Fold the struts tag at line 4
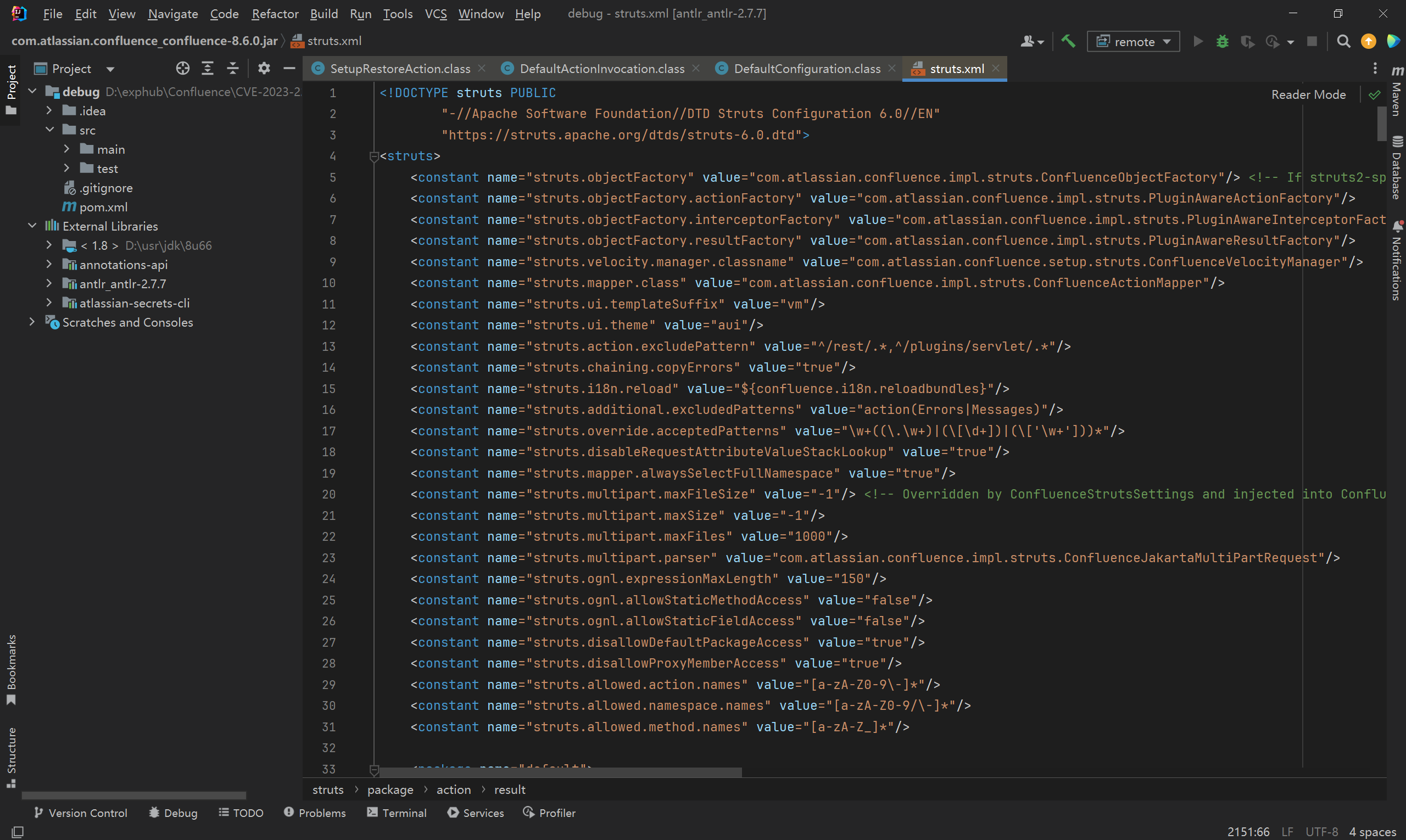This screenshot has width=1406, height=840. coord(373,157)
